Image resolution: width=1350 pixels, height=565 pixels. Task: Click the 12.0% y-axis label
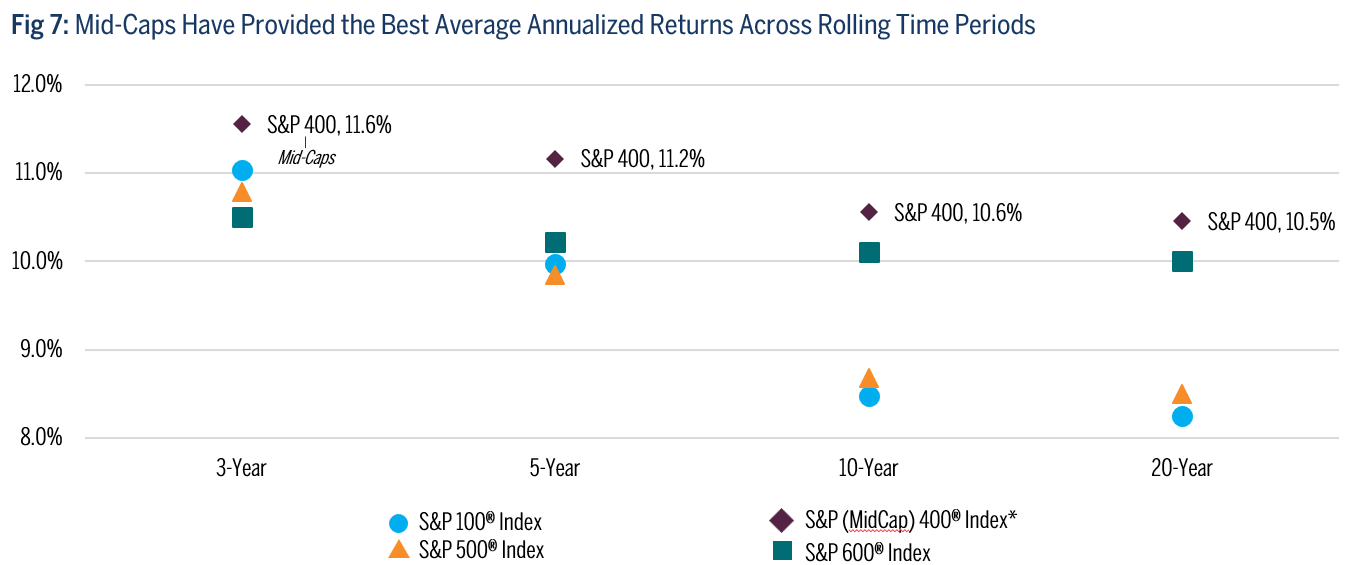coord(37,85)
